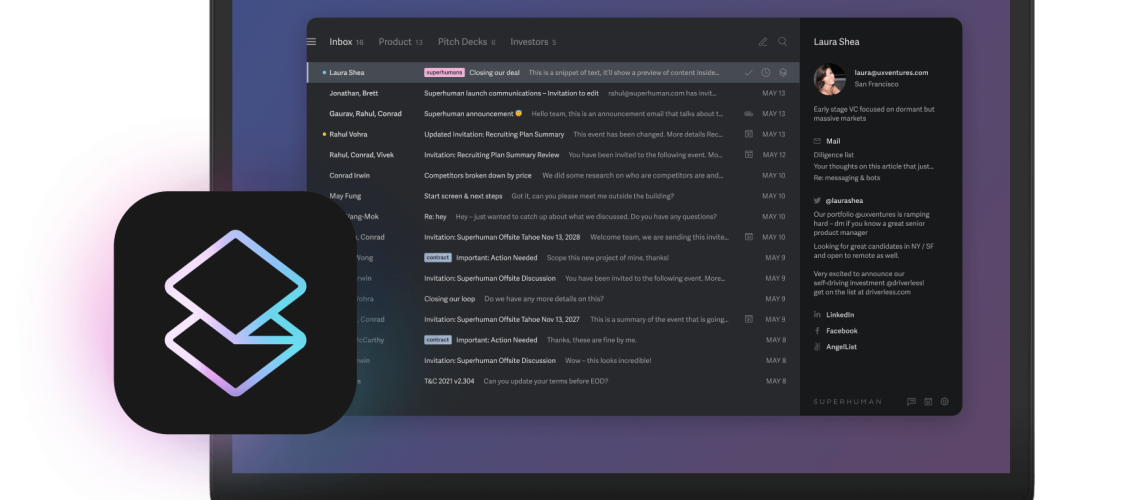Click calendar icon on Recruiting Plan Summary Review row
Viewport: 1140px width, 500px height.
coord(749,155)
